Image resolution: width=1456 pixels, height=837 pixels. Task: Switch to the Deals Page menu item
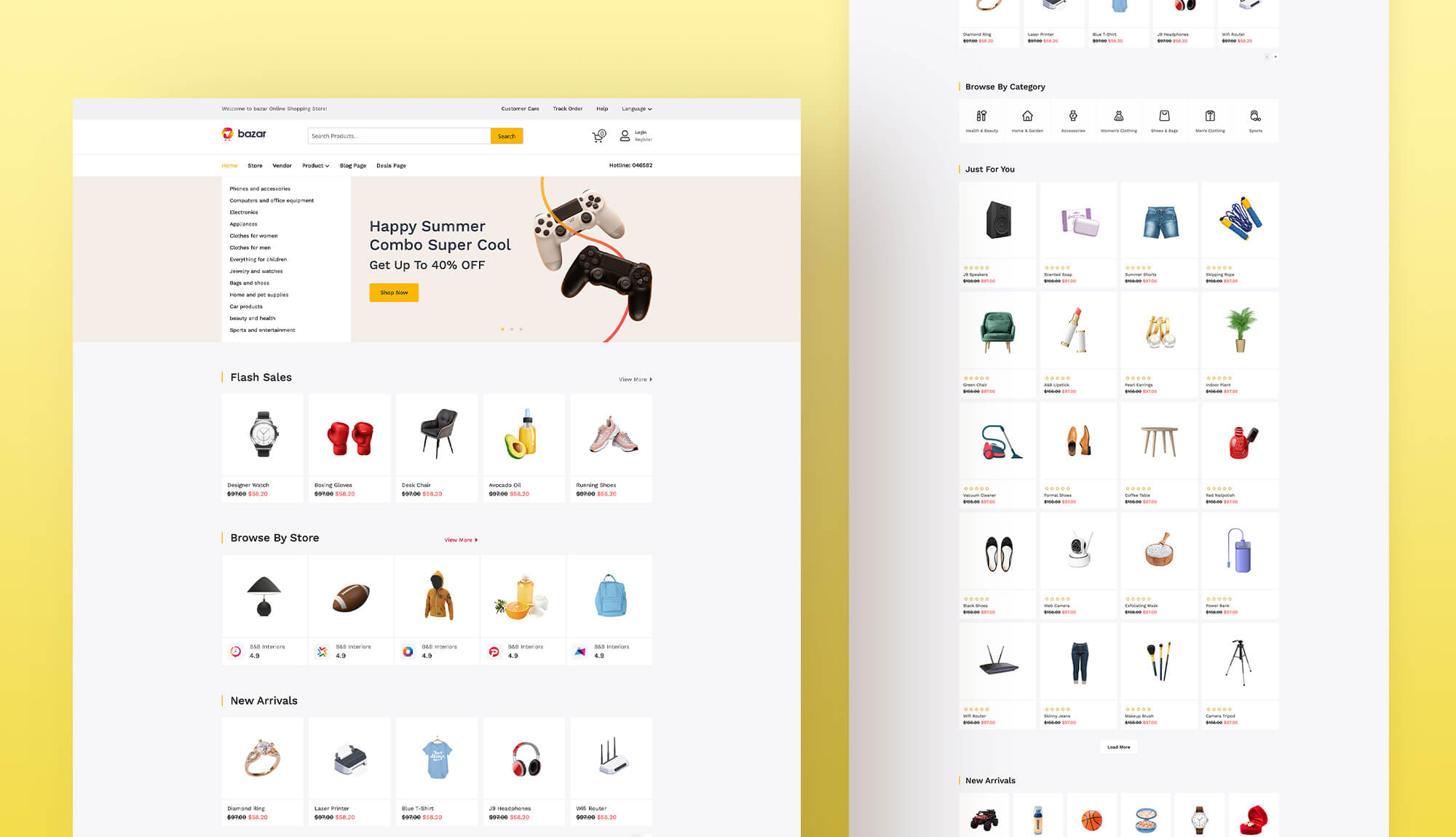coord(391,165)
